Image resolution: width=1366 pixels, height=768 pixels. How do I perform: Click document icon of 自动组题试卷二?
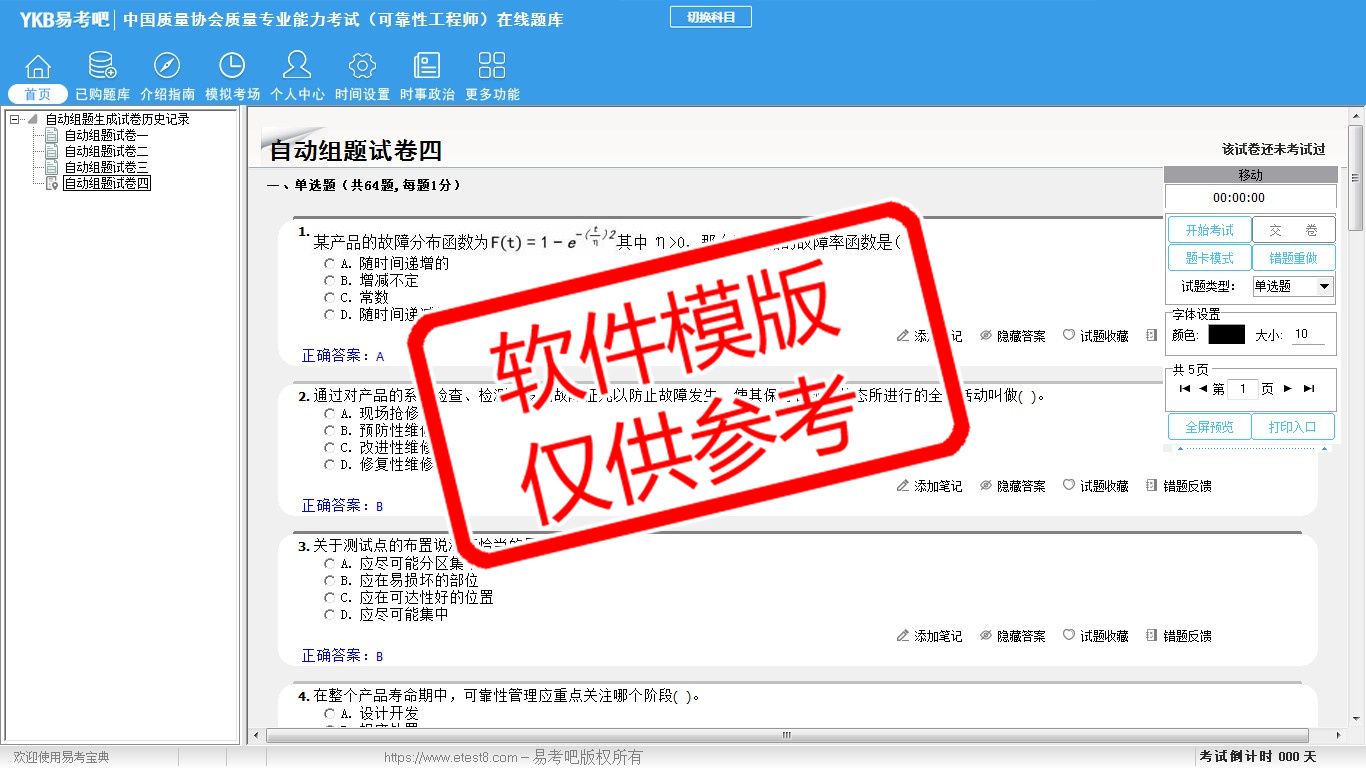[x=52, y=151]
